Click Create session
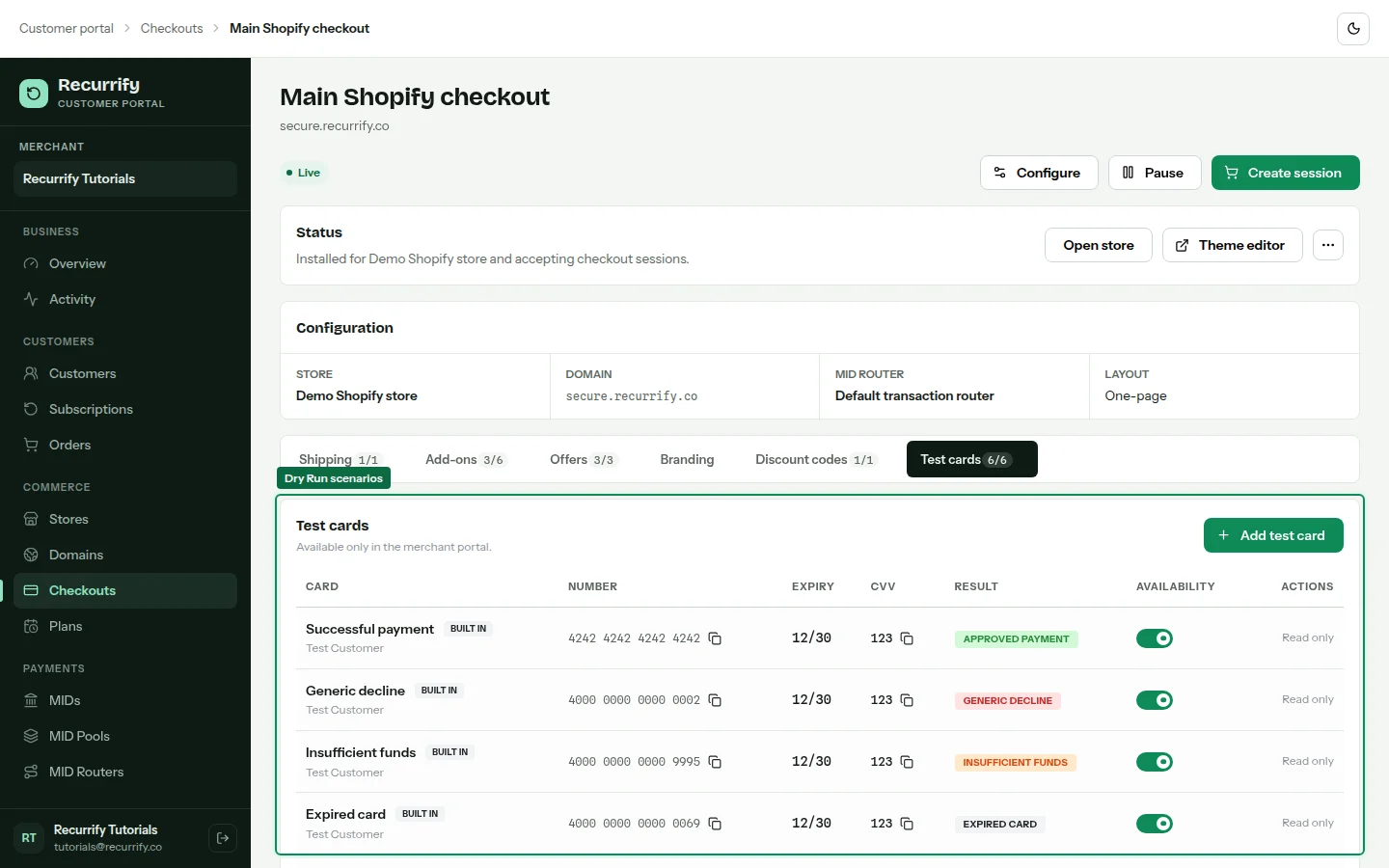This screenshot has height=868, width=1389. [x=1286, y=173]
